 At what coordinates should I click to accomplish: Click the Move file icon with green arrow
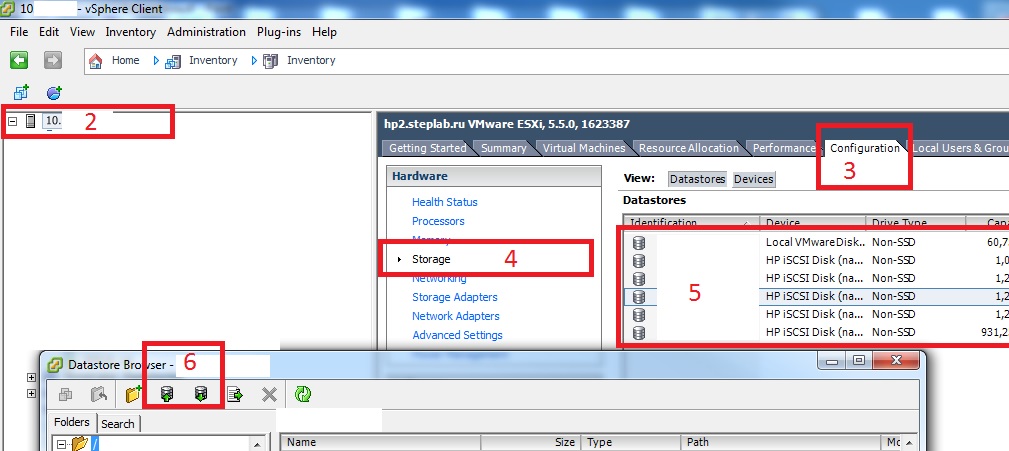(235, 394)
